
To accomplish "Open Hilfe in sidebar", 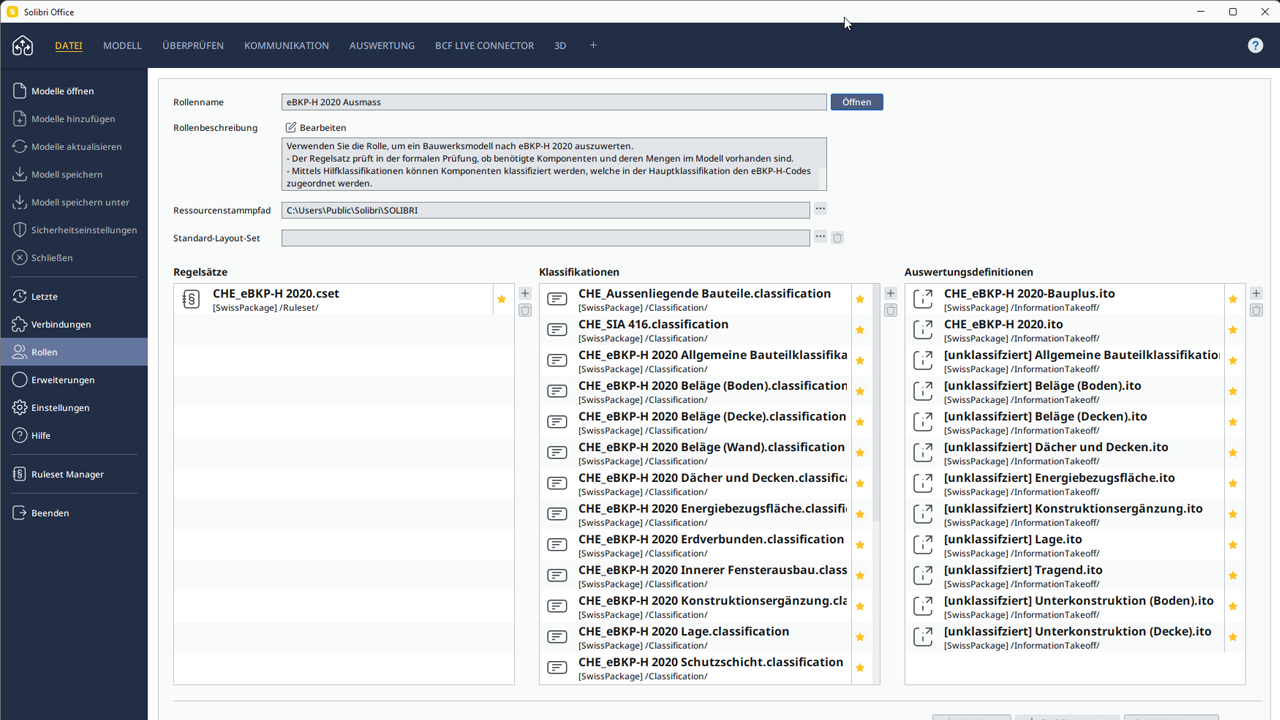I will click(74, 436).
